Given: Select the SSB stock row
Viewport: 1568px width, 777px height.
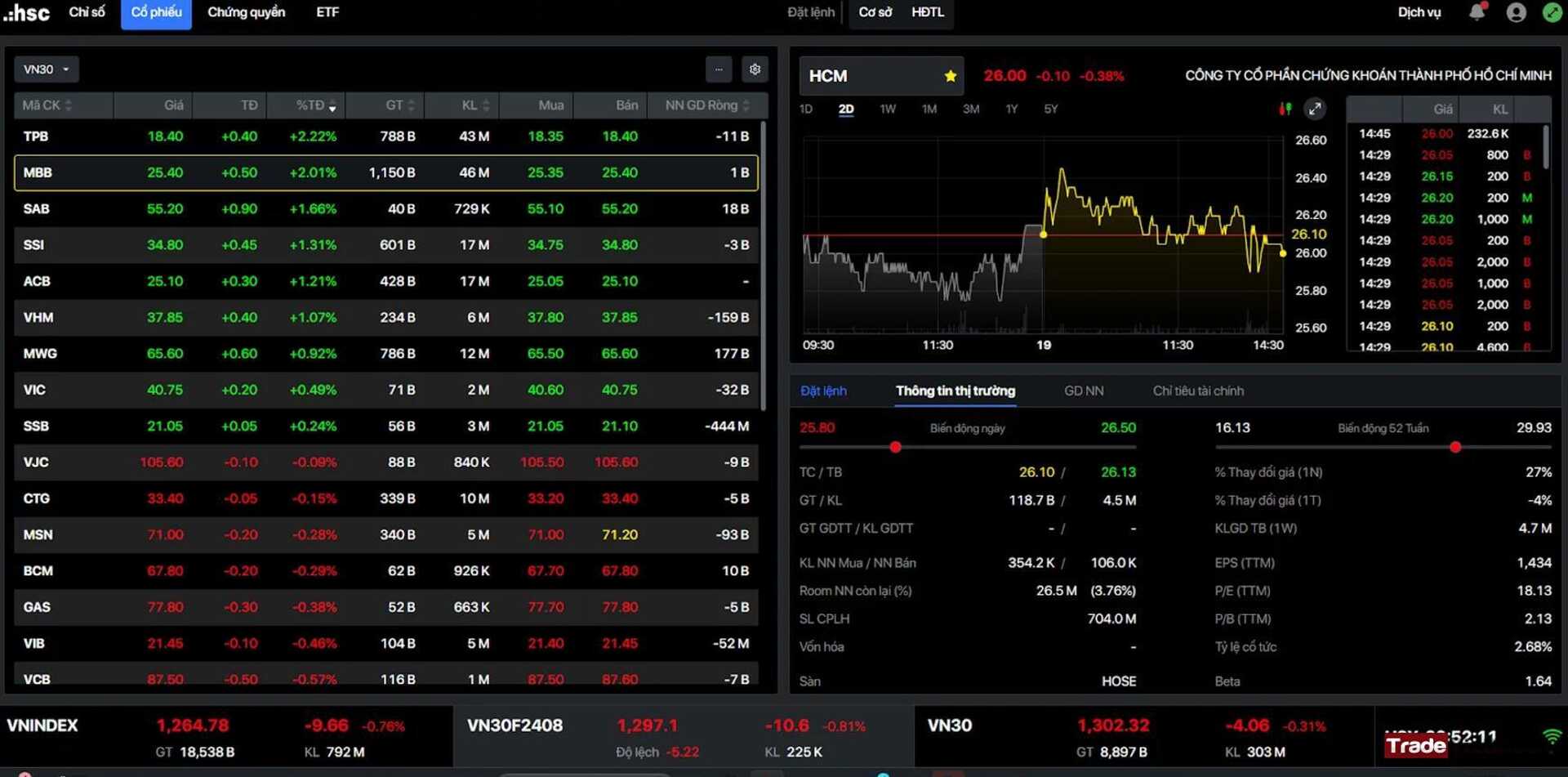Looking at the screenshot, I should [x=386, y=426].
